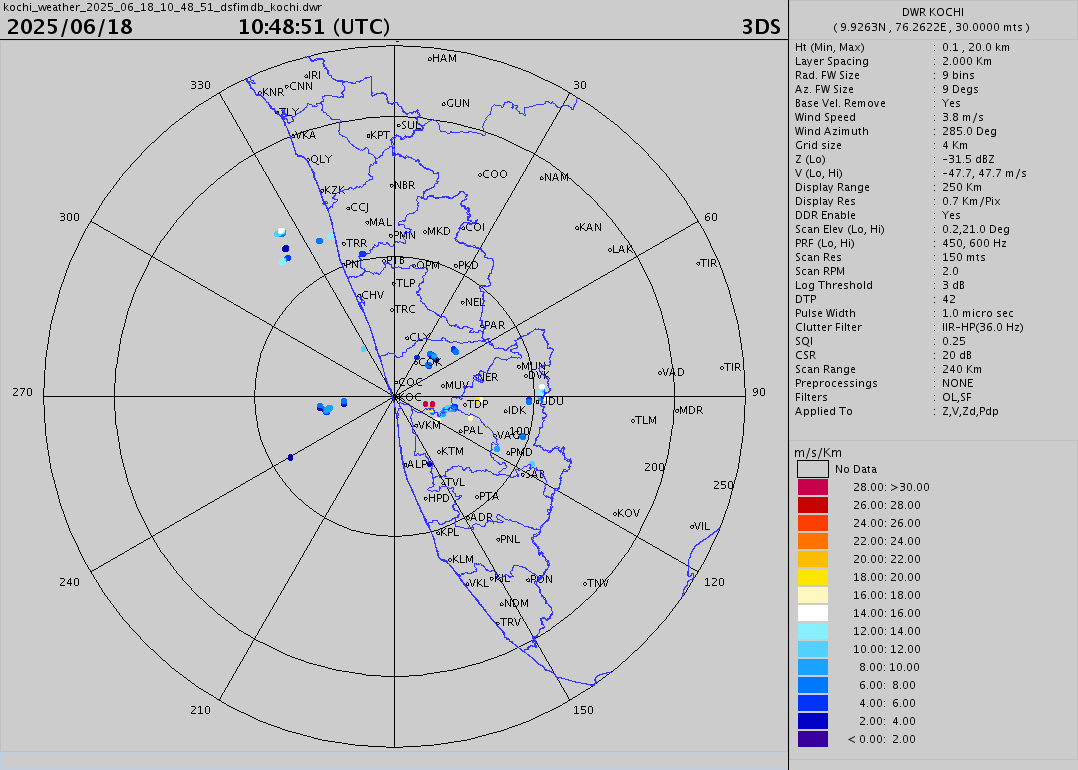Click the TRV station label
Image resolution: width=1078 pixels, height=770 pixels.
[510, 622]
